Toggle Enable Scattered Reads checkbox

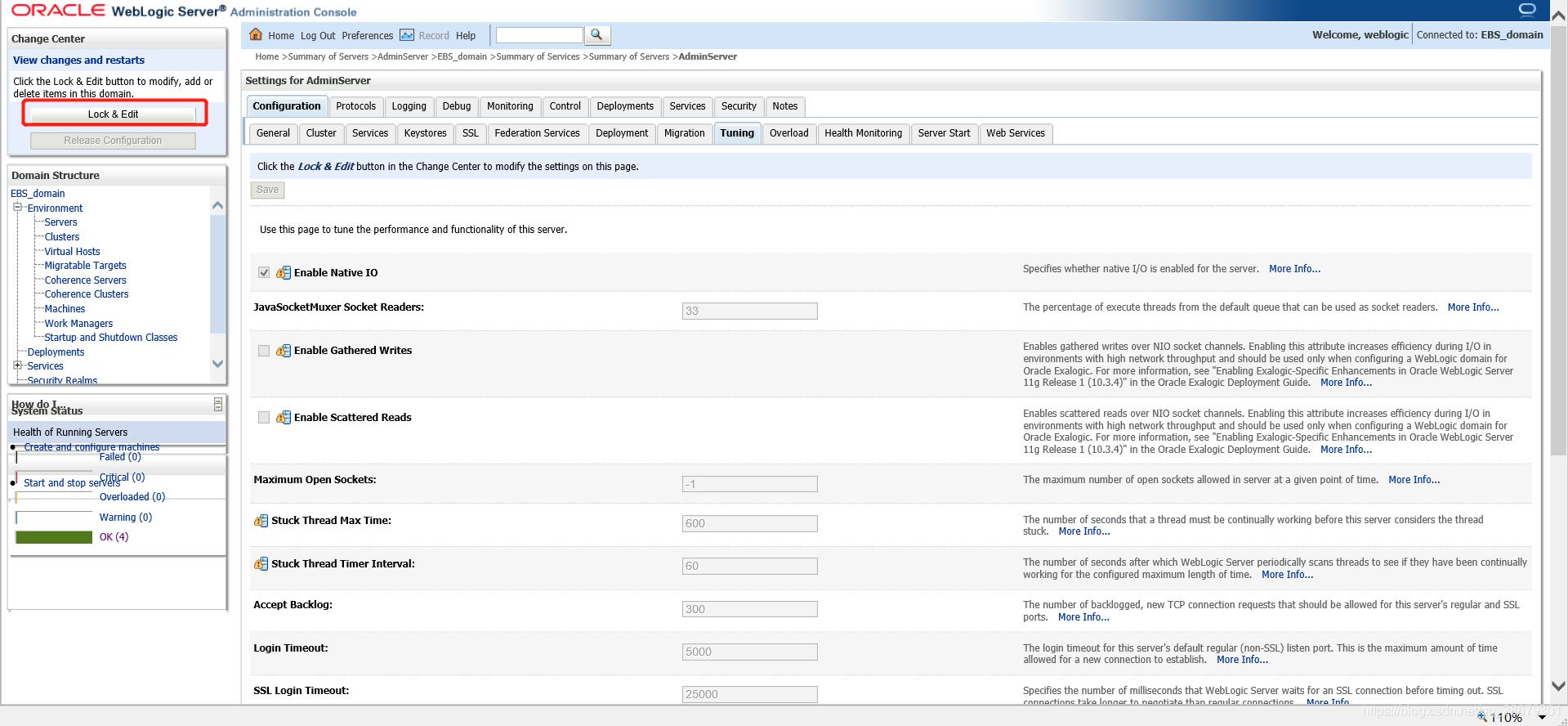264,417
